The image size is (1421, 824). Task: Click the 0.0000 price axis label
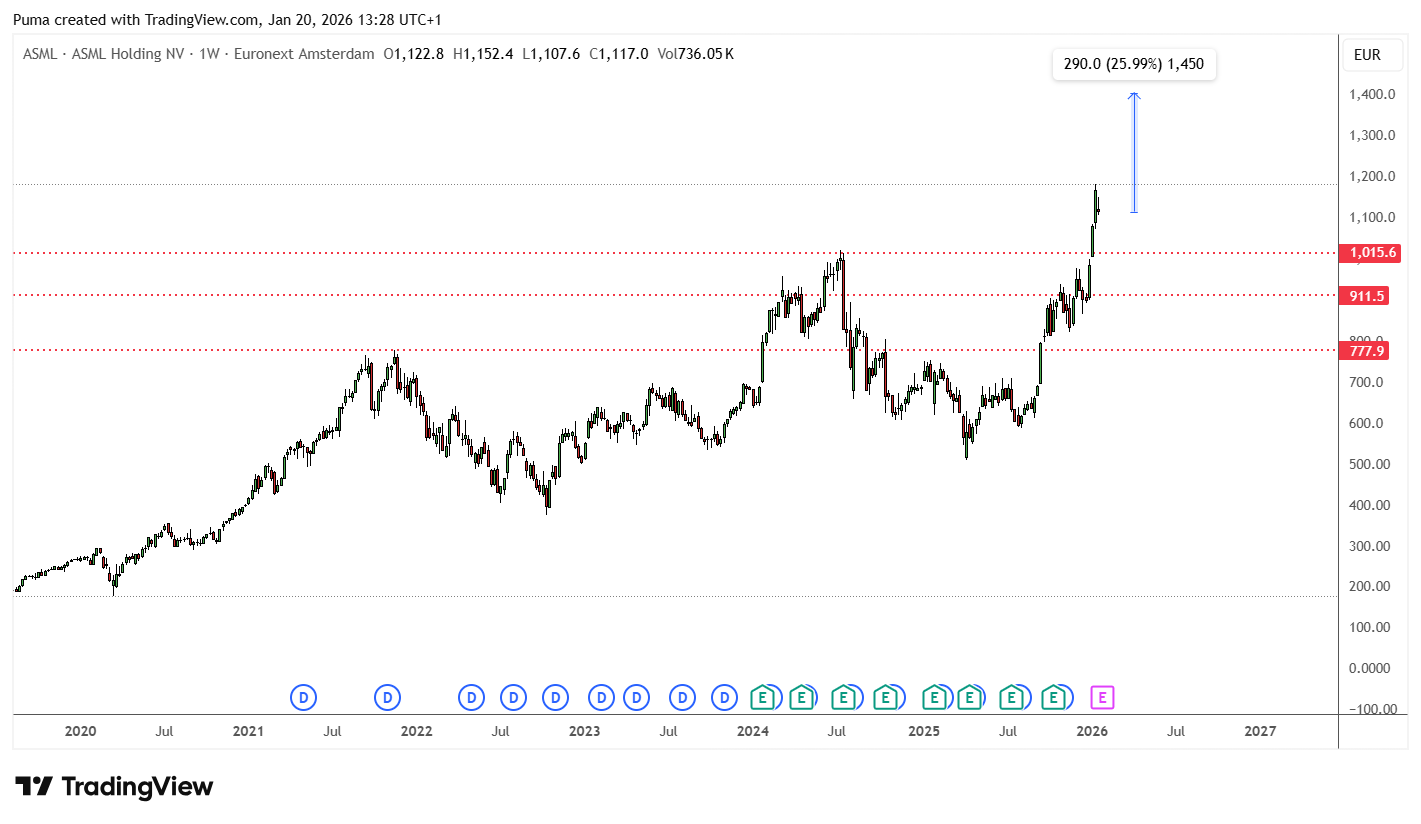pyautogui.click(x=1369, y=668)
